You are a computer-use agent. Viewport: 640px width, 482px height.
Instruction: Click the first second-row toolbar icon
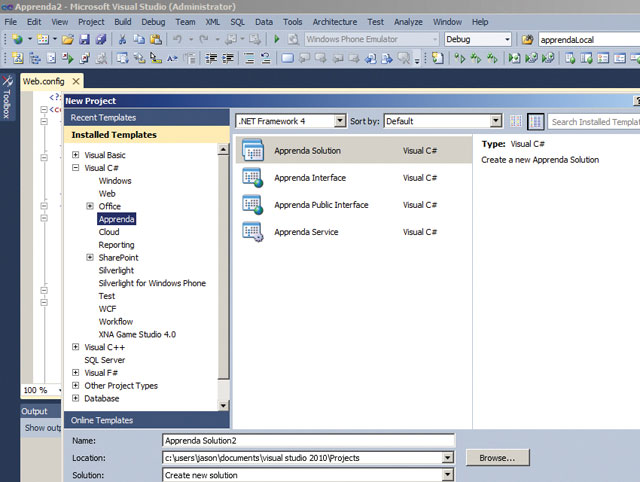18,58
